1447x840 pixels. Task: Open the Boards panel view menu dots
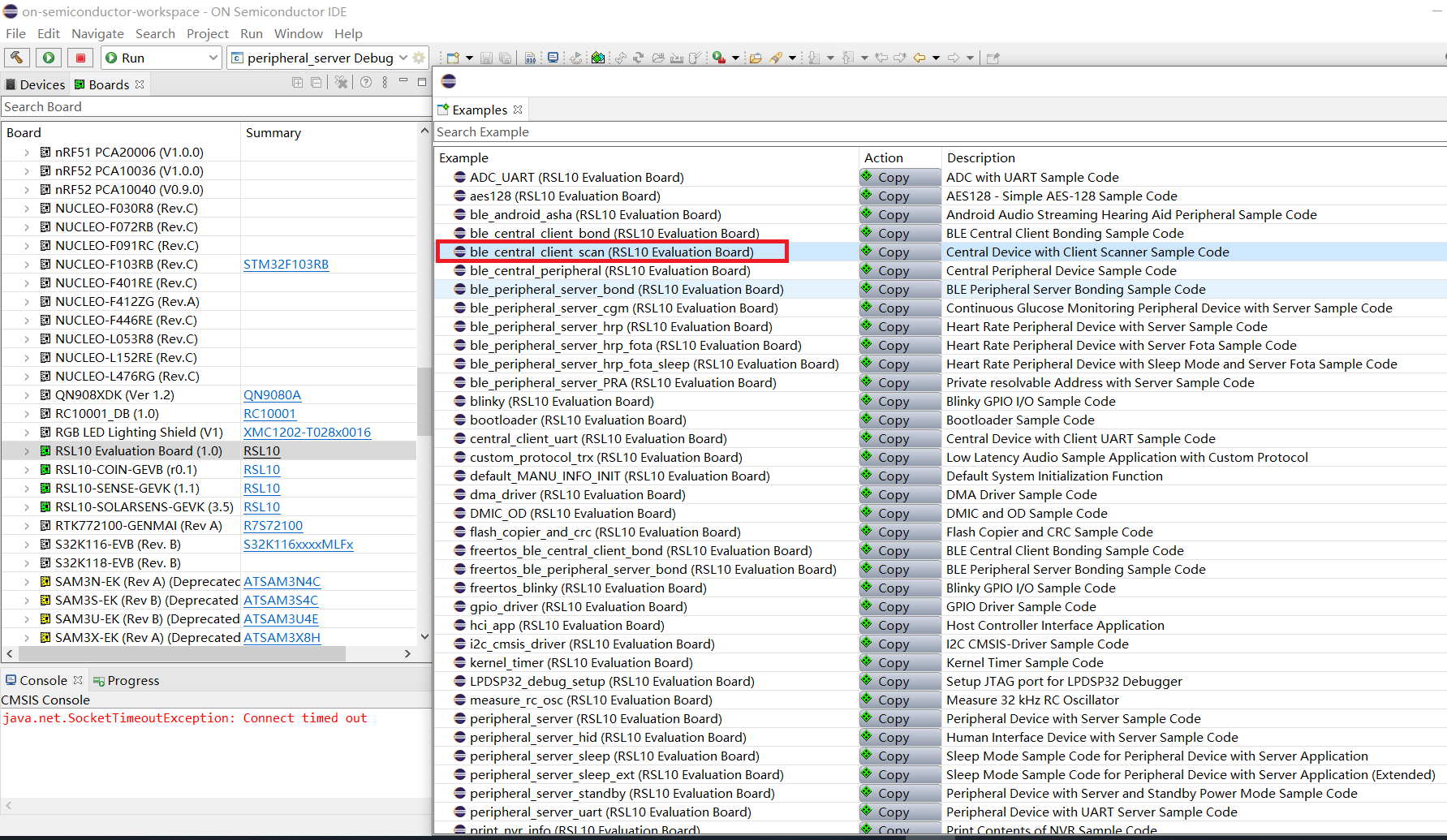[x=385, y=83]
